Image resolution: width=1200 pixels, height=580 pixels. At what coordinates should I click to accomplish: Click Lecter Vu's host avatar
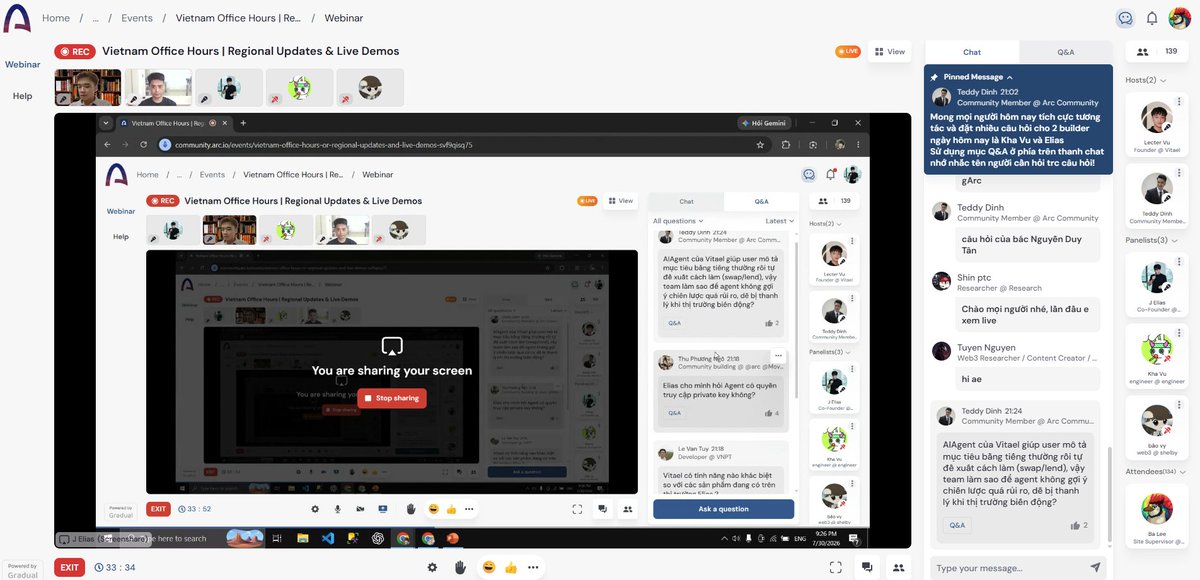[x=1156, y=118]
